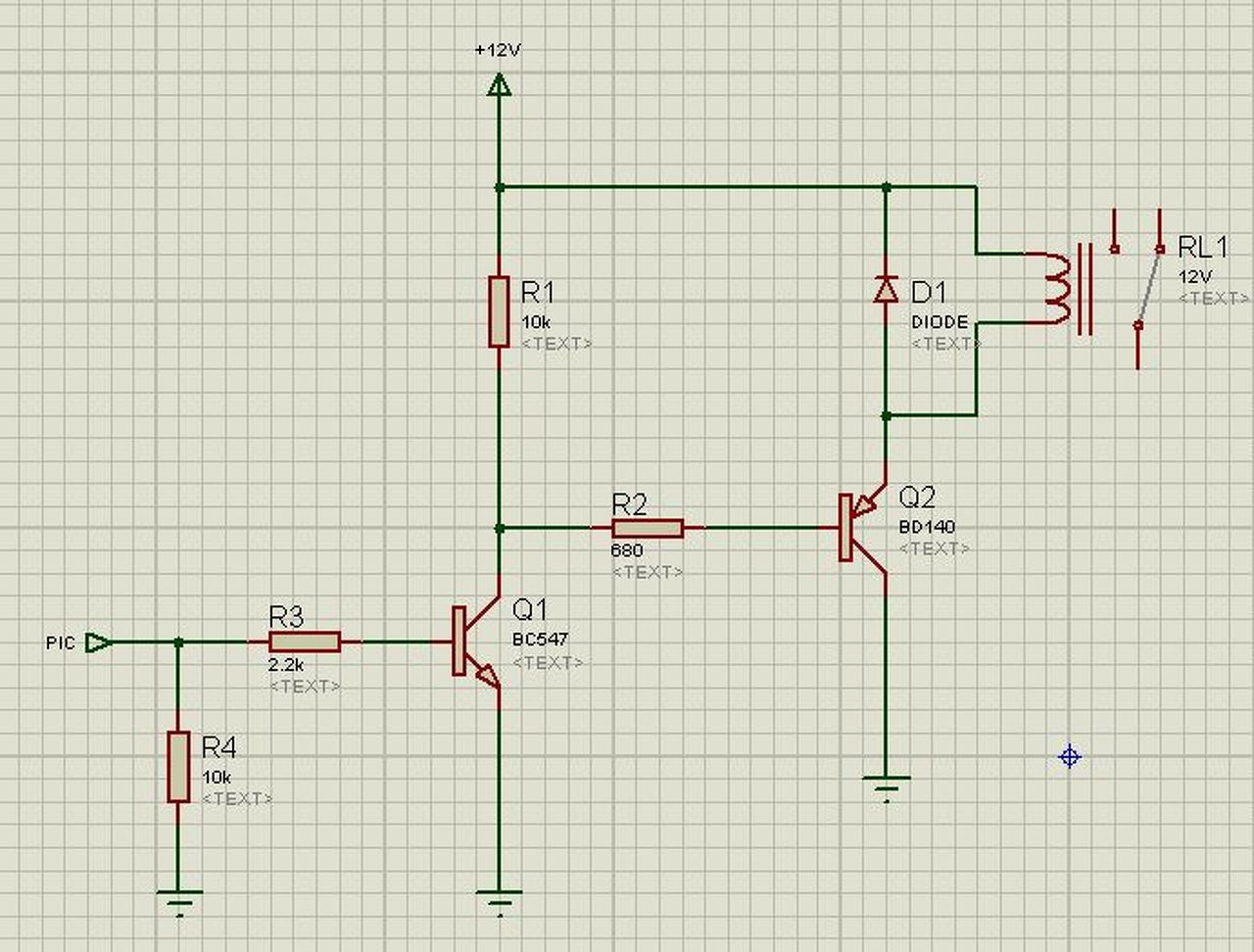
Task: Click the <TEXT> placeholder under R3
Action: [305, 687]
